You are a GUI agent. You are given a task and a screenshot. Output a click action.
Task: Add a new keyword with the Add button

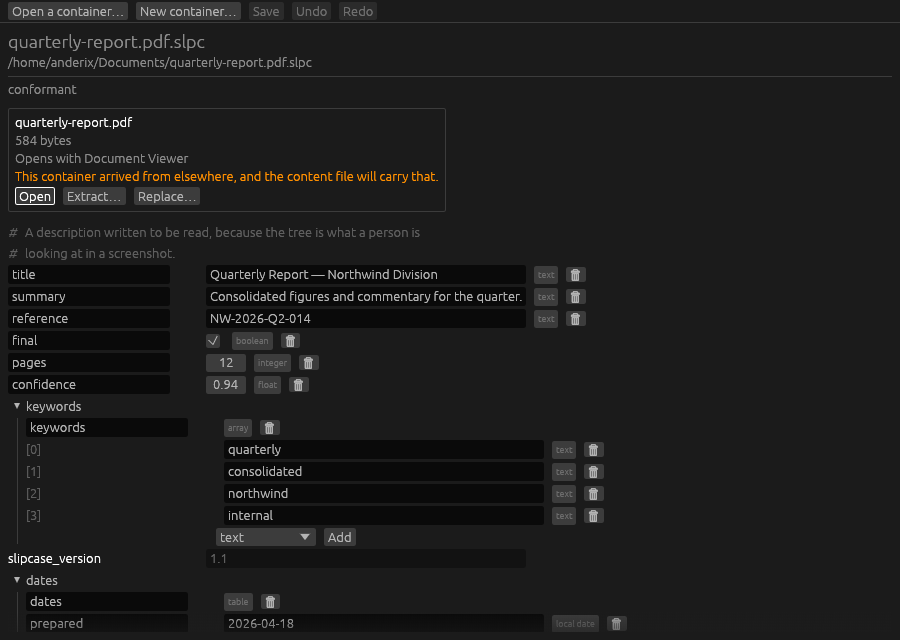pos(340,537)
